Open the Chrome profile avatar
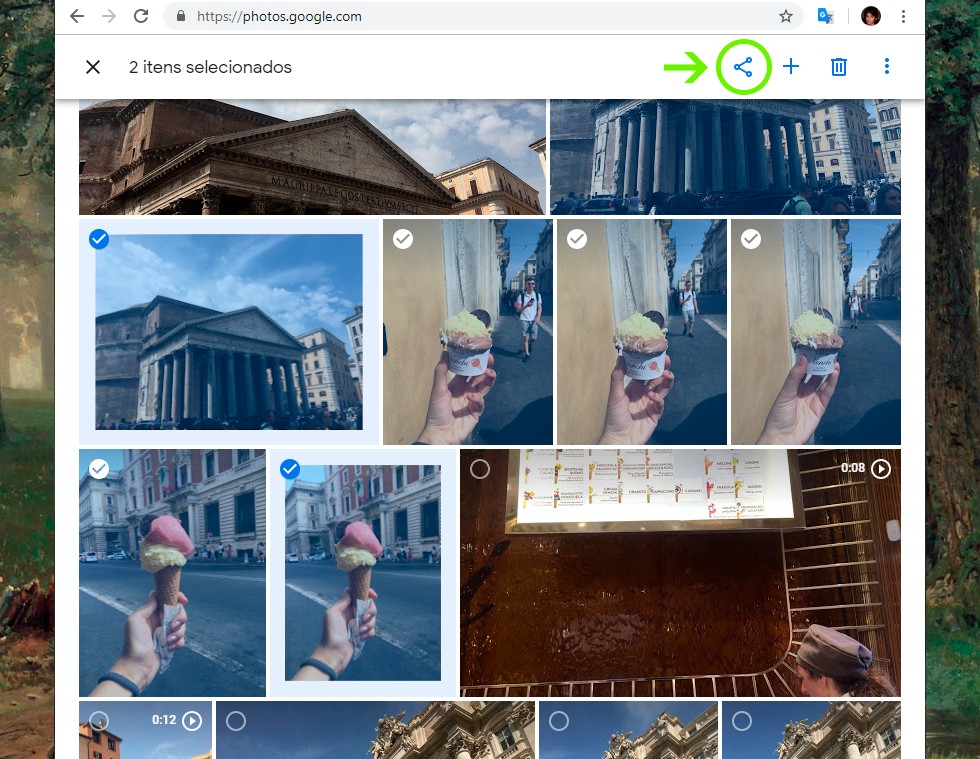Viewport: 980px width, 759px height. [870, 16]
